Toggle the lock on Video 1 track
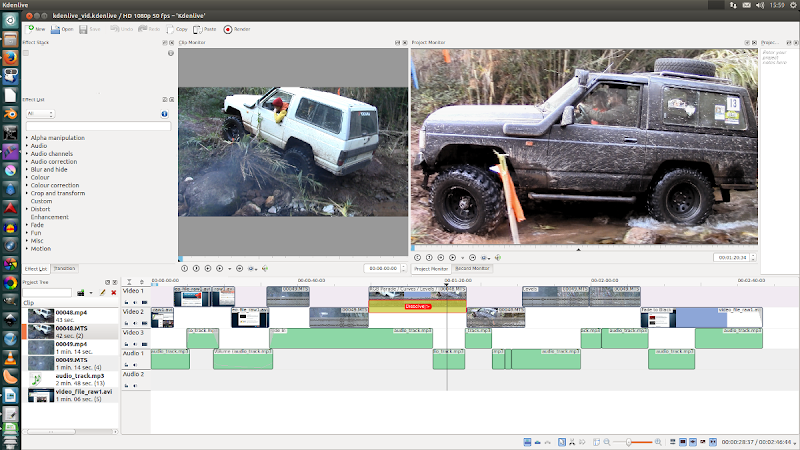Viewport: 800px width, 450px height. click(x=127, y=300)
